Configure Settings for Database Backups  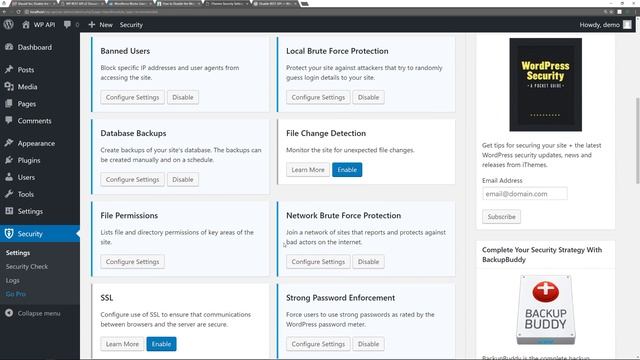coord(132,179)
